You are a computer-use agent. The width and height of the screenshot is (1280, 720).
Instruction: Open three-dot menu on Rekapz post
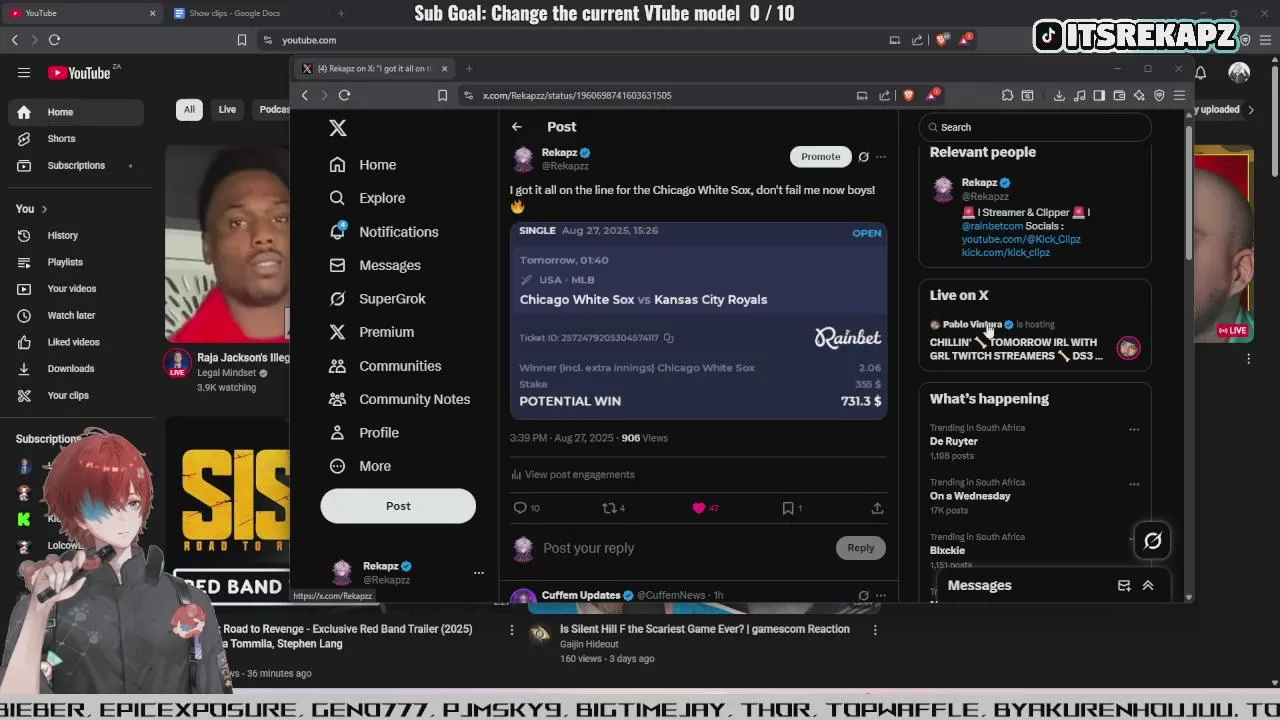pos(881,157)
